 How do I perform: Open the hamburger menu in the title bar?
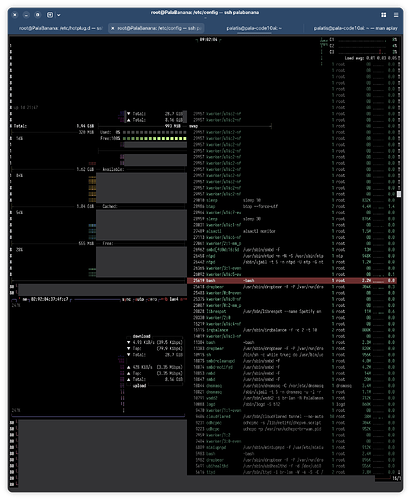point(396,15)
